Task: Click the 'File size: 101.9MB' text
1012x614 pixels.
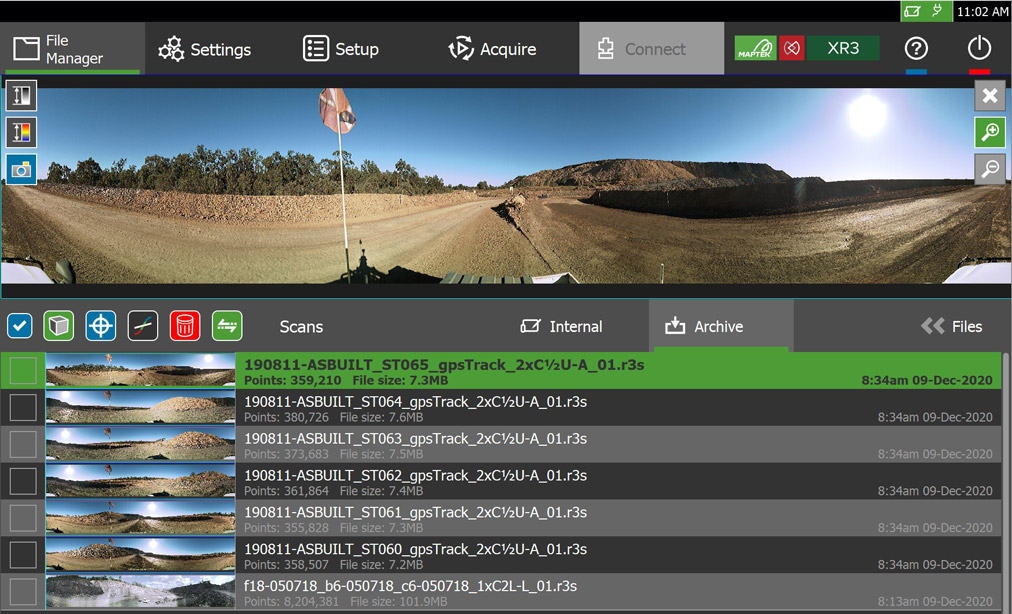Action: tap(398, 601)
